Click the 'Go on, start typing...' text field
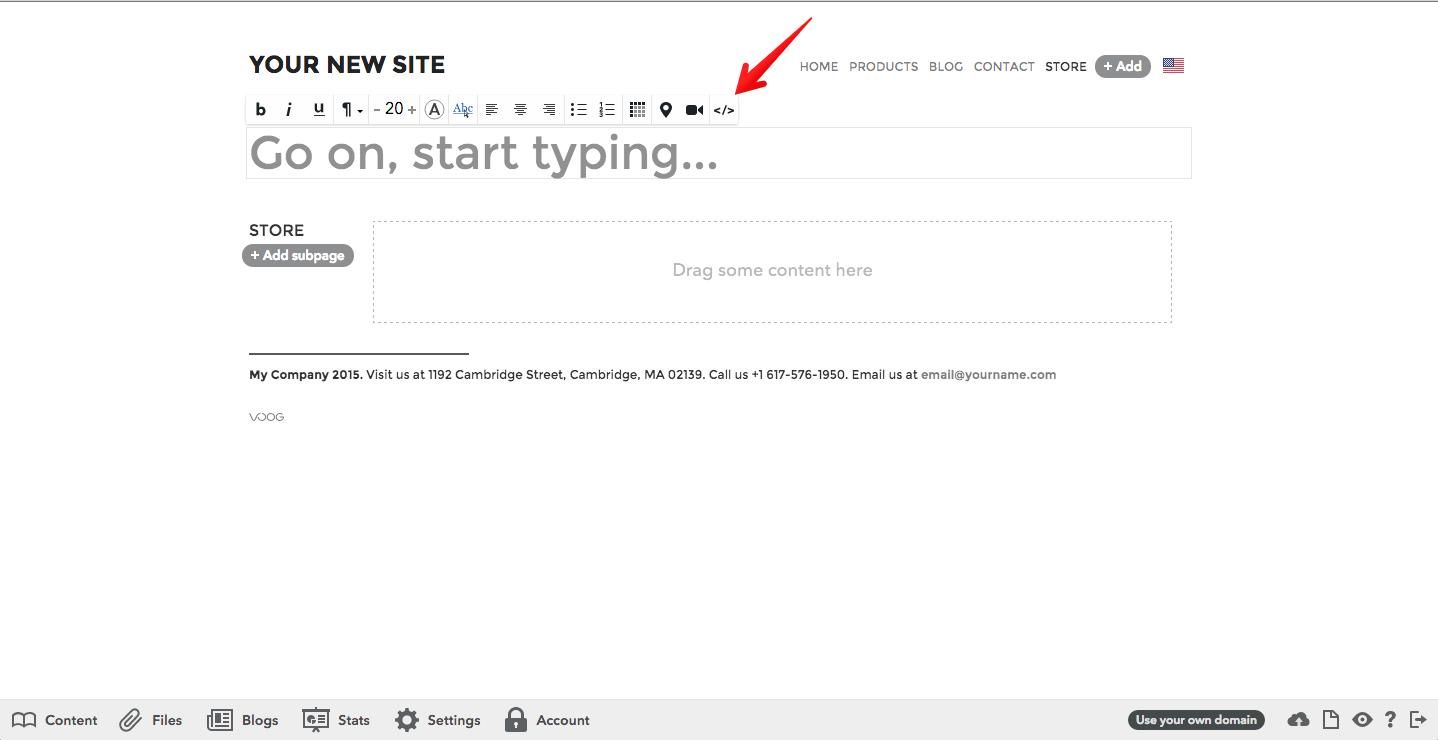 coord(719,153)
